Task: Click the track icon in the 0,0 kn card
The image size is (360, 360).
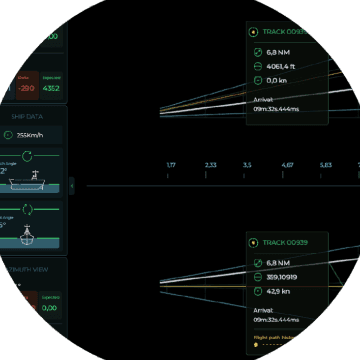Action: 254,32
